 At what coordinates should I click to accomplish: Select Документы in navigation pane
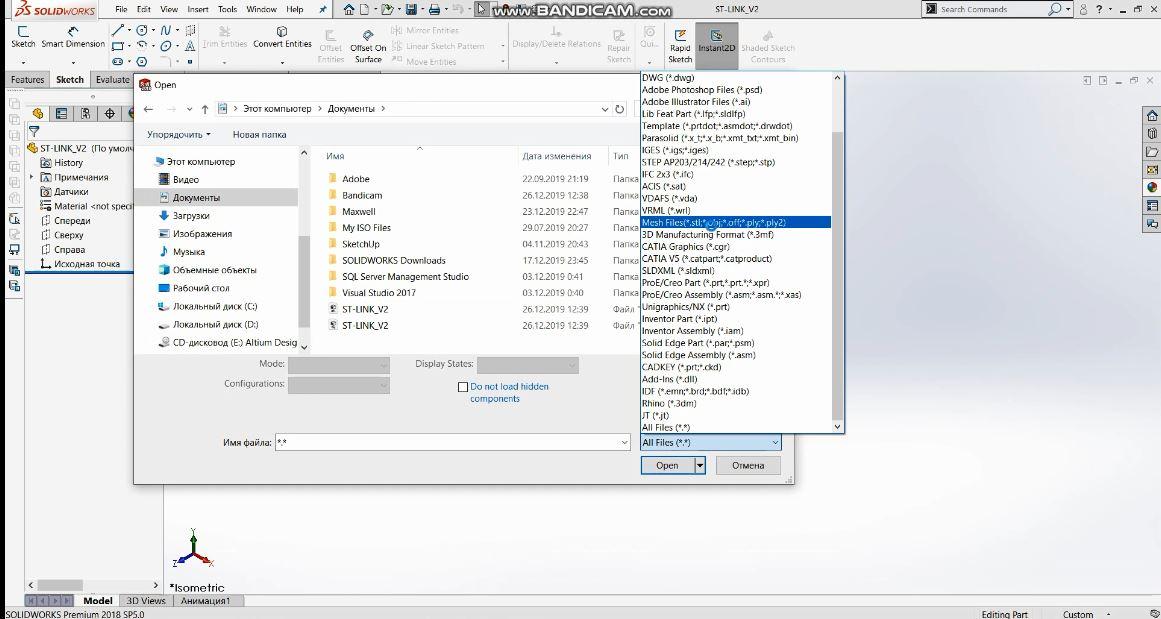point(195,198)
